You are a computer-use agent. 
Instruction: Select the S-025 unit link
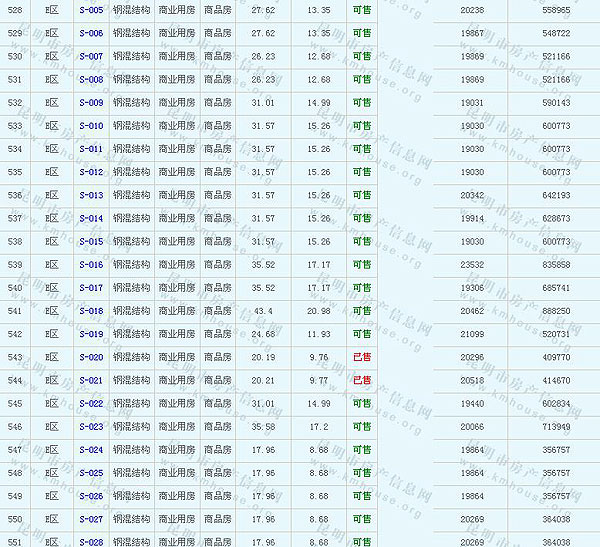pyautogui.click(x=90, y=473)
